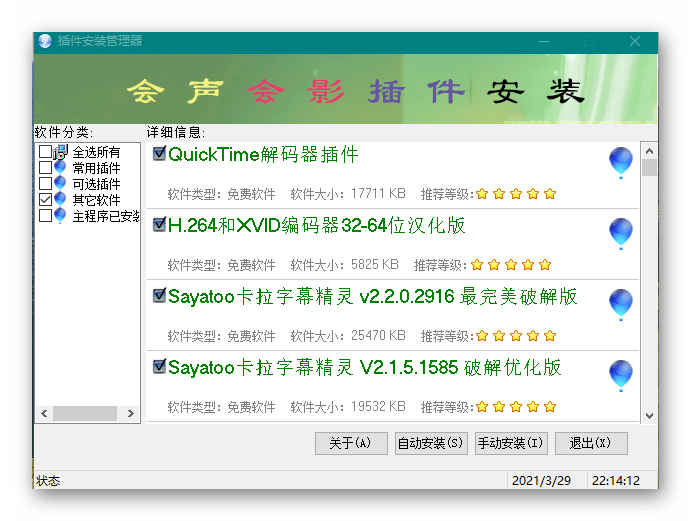Click the 状态 status bar label

coord(48,480)
